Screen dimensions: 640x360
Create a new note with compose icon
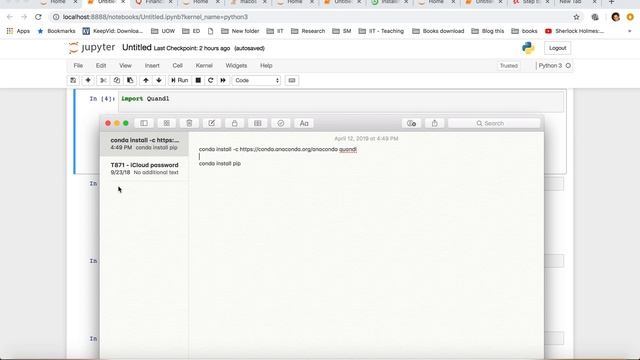pyautogui.click(x=211, y=123)
